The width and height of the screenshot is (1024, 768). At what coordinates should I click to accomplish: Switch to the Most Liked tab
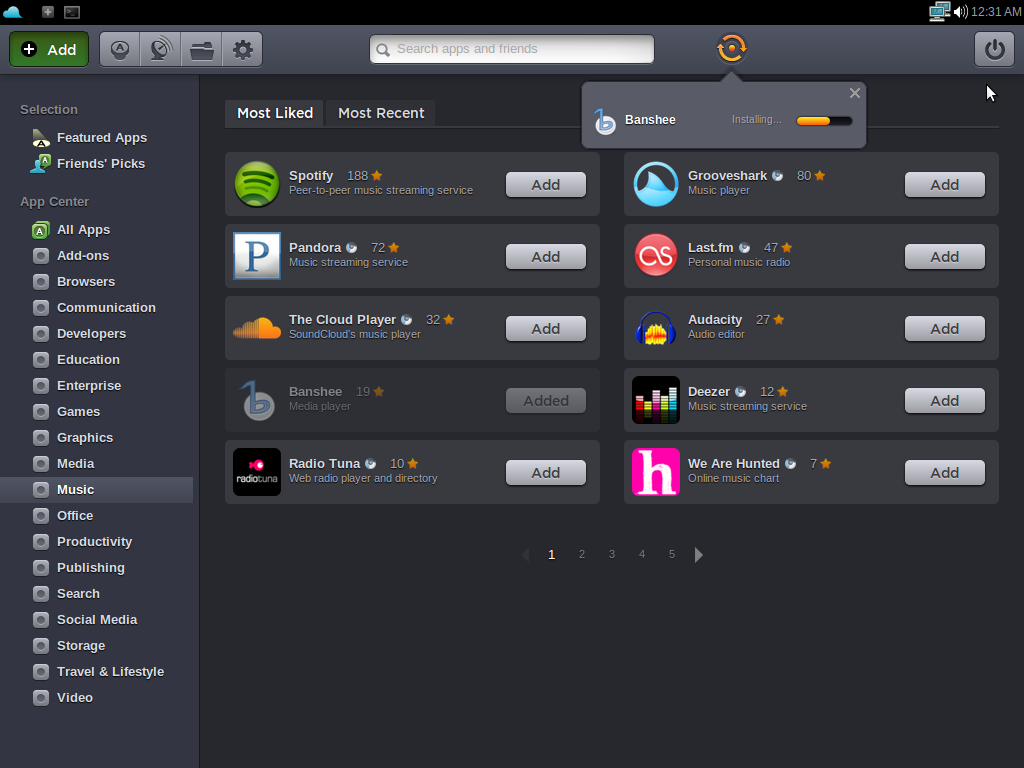[275, 113]
